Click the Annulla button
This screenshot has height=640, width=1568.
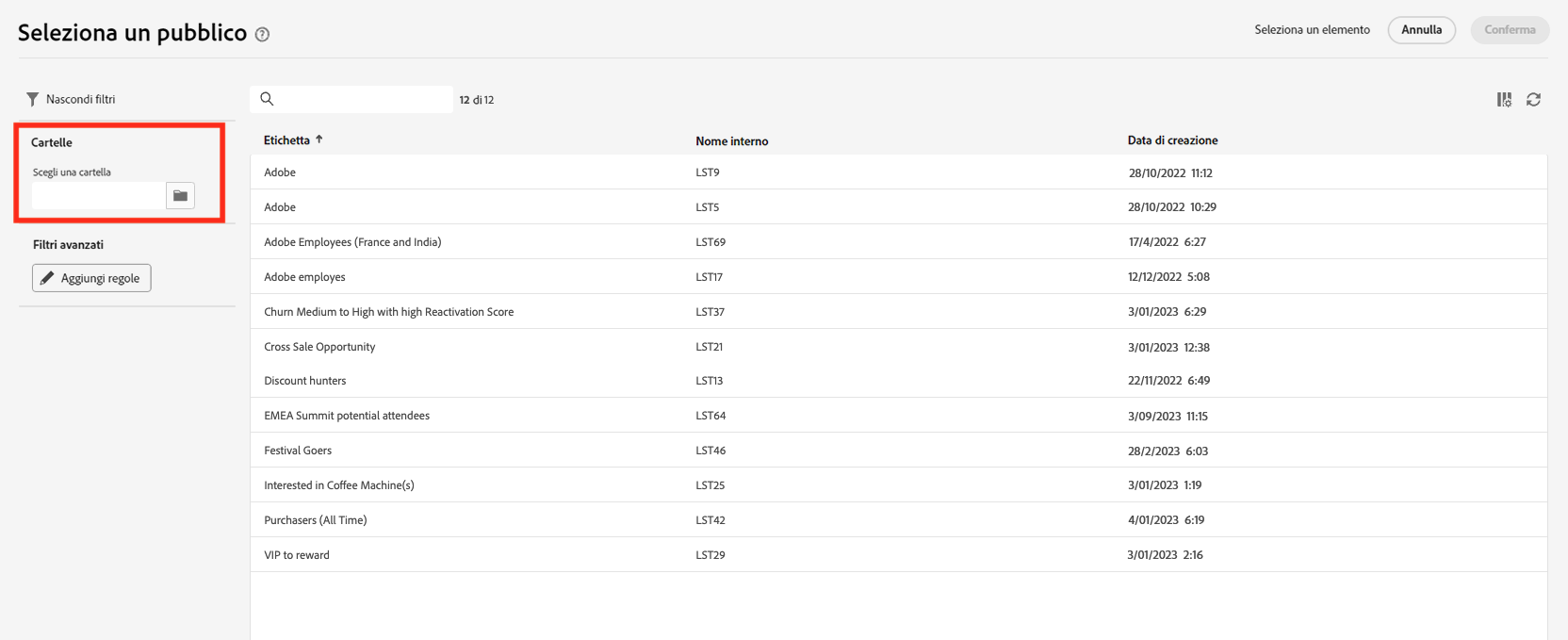(1421, 30)
